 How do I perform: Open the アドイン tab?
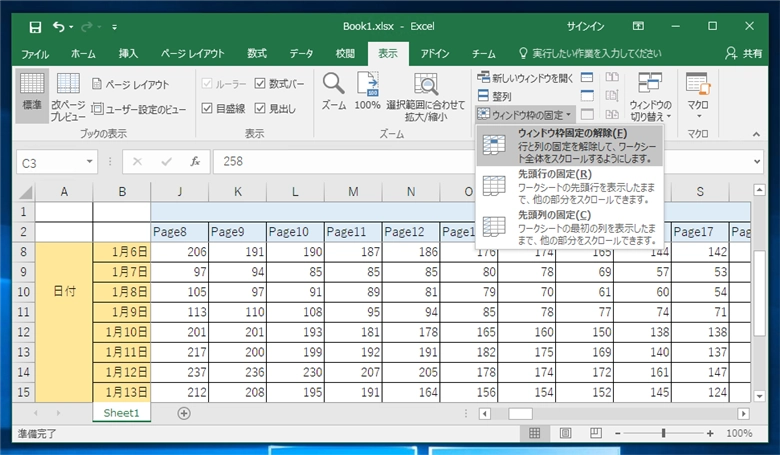435,54
